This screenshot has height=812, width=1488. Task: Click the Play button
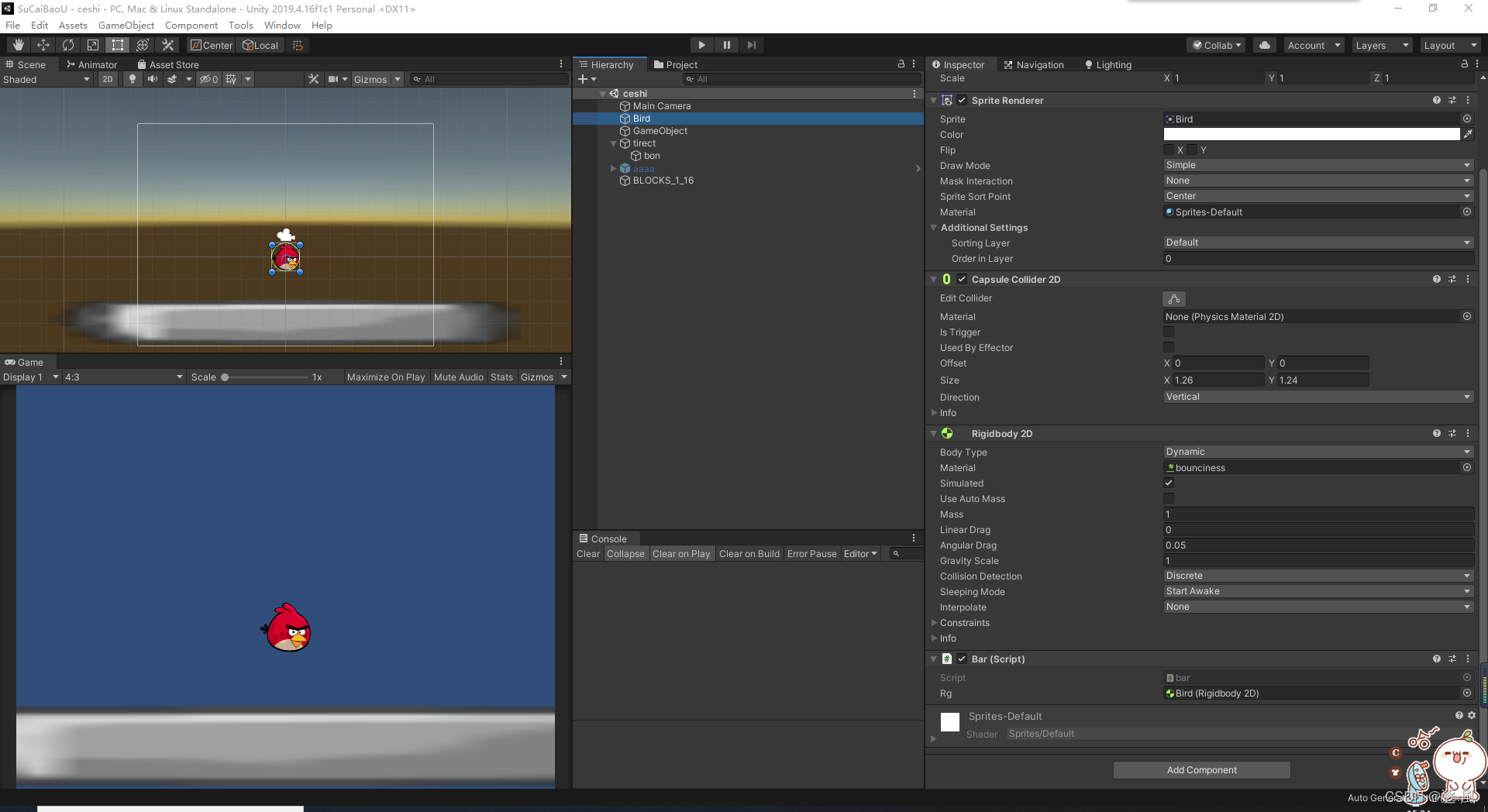(x=701, y=45)
